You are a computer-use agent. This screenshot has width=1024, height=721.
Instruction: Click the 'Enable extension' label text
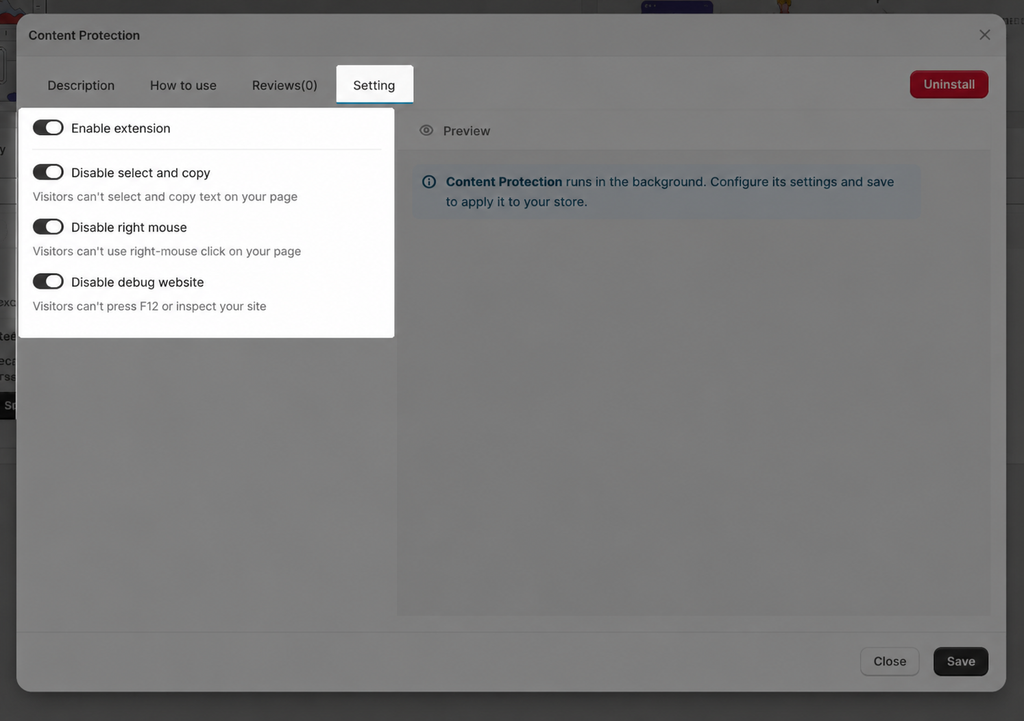[x=121, y=128]
